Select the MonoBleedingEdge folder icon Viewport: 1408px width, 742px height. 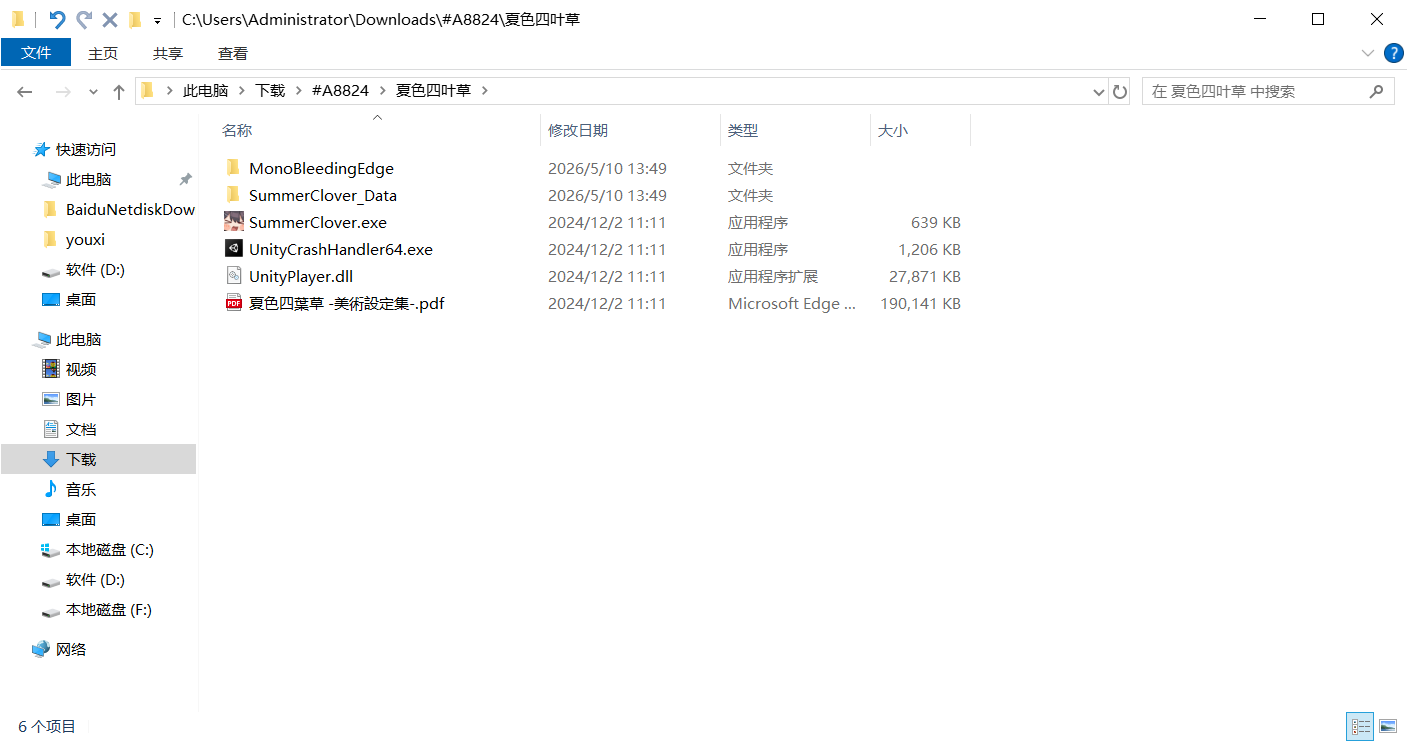click(233, 168)
